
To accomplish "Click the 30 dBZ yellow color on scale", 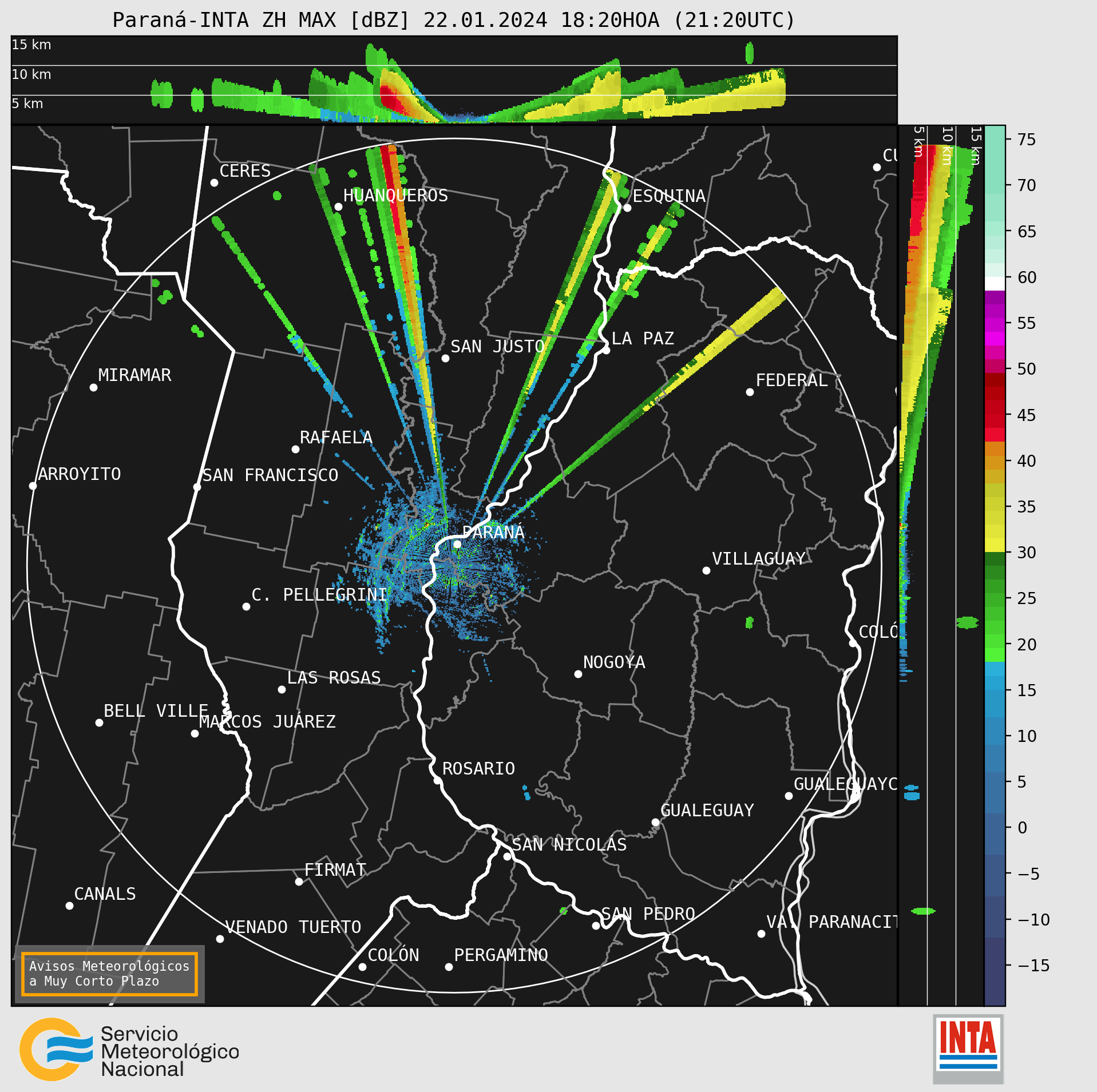I will tap(995, 545).
